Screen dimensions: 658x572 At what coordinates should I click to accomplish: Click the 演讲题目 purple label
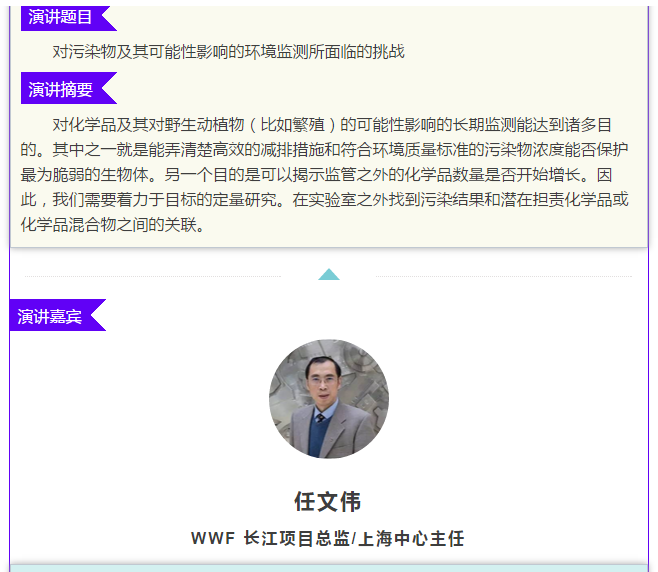pos(60,17)
